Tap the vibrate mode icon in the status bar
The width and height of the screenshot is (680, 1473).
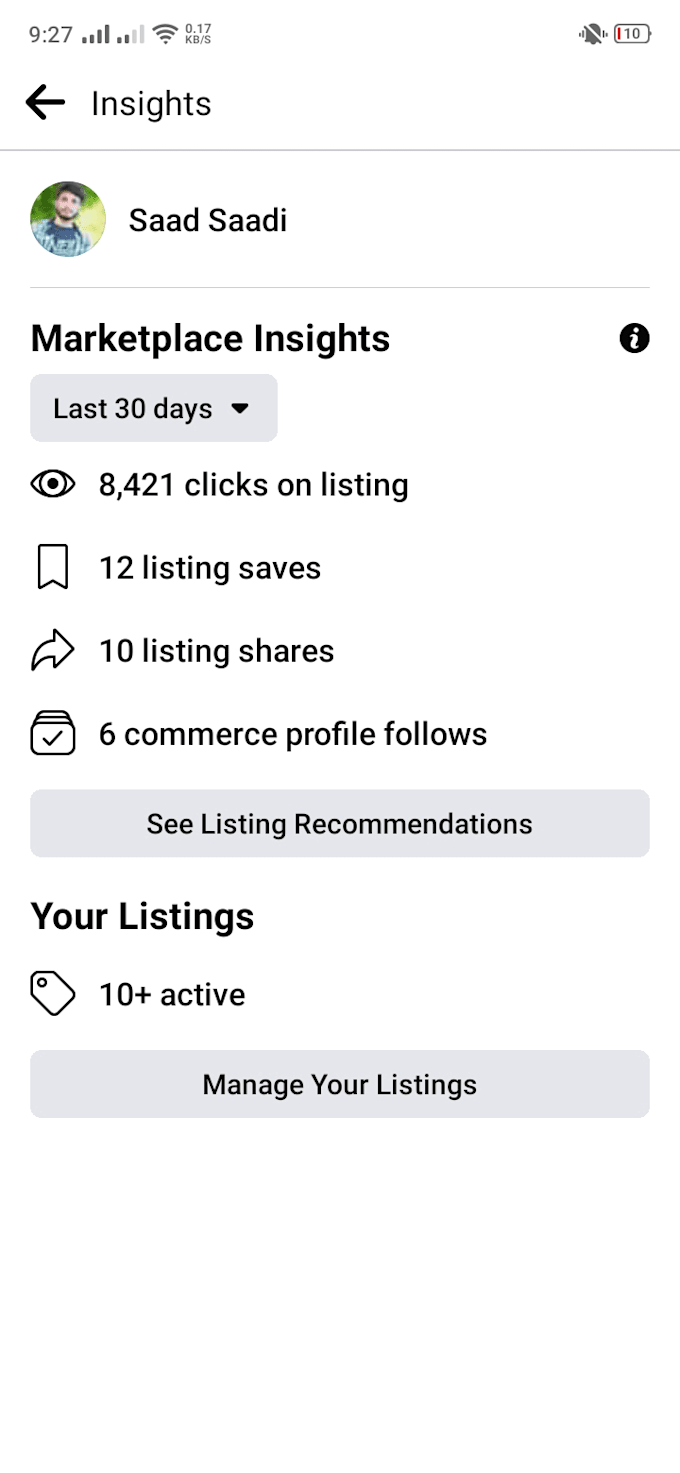click(x=591, y=33)
